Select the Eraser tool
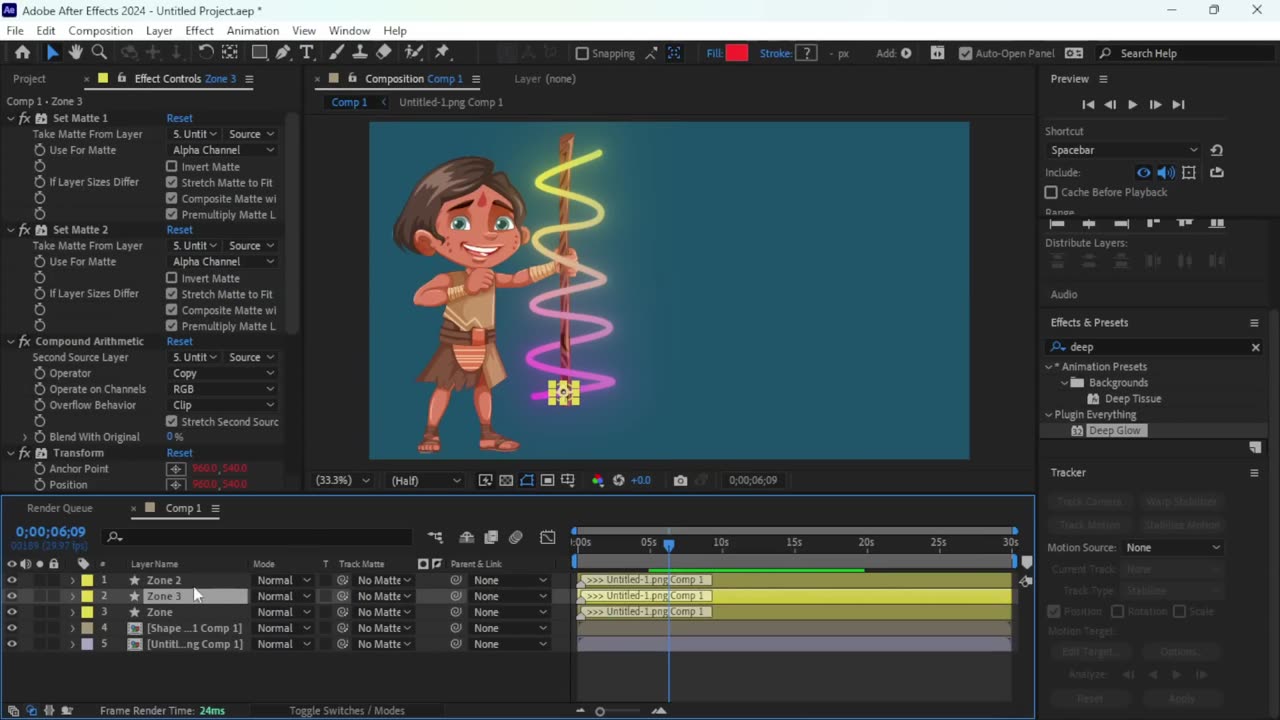The width and height of the screenshot is (1280, 720). click(384, 53)
